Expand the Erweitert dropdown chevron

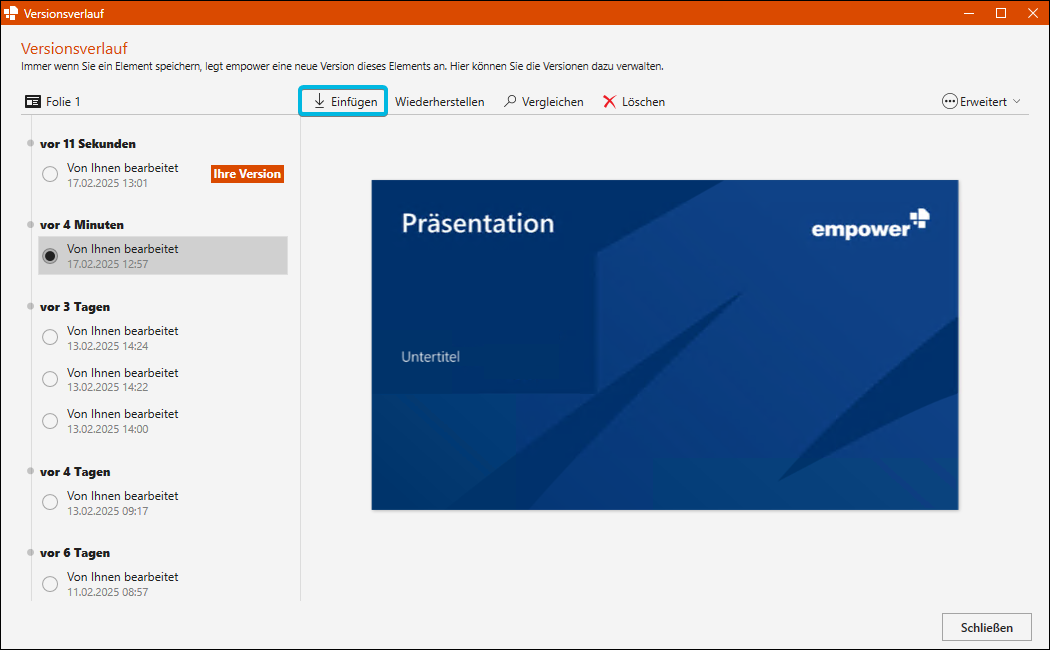1017,102
